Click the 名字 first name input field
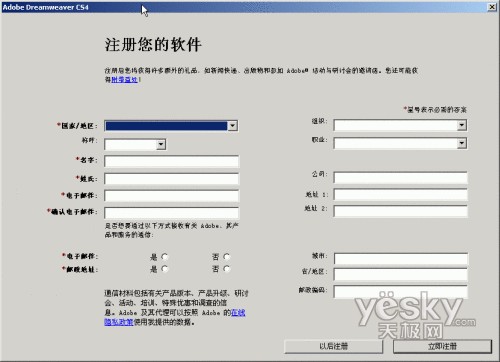500x362 pixels. pyautogui.click(x=171, y=161)
